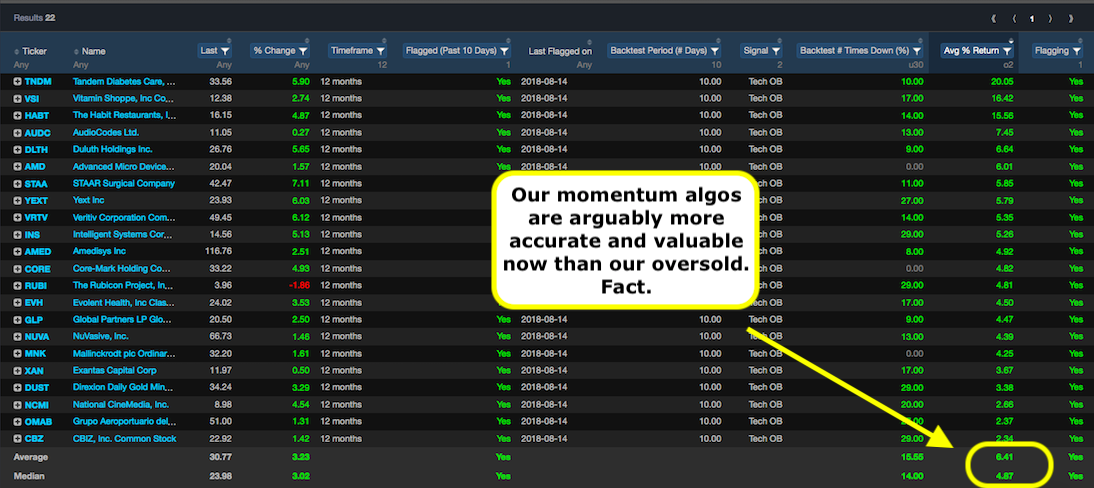This screenshot has width=1094, height=488.
Task: Click TNDM ticker symbol
Action: pyautogui.click(x=38, y=82)
